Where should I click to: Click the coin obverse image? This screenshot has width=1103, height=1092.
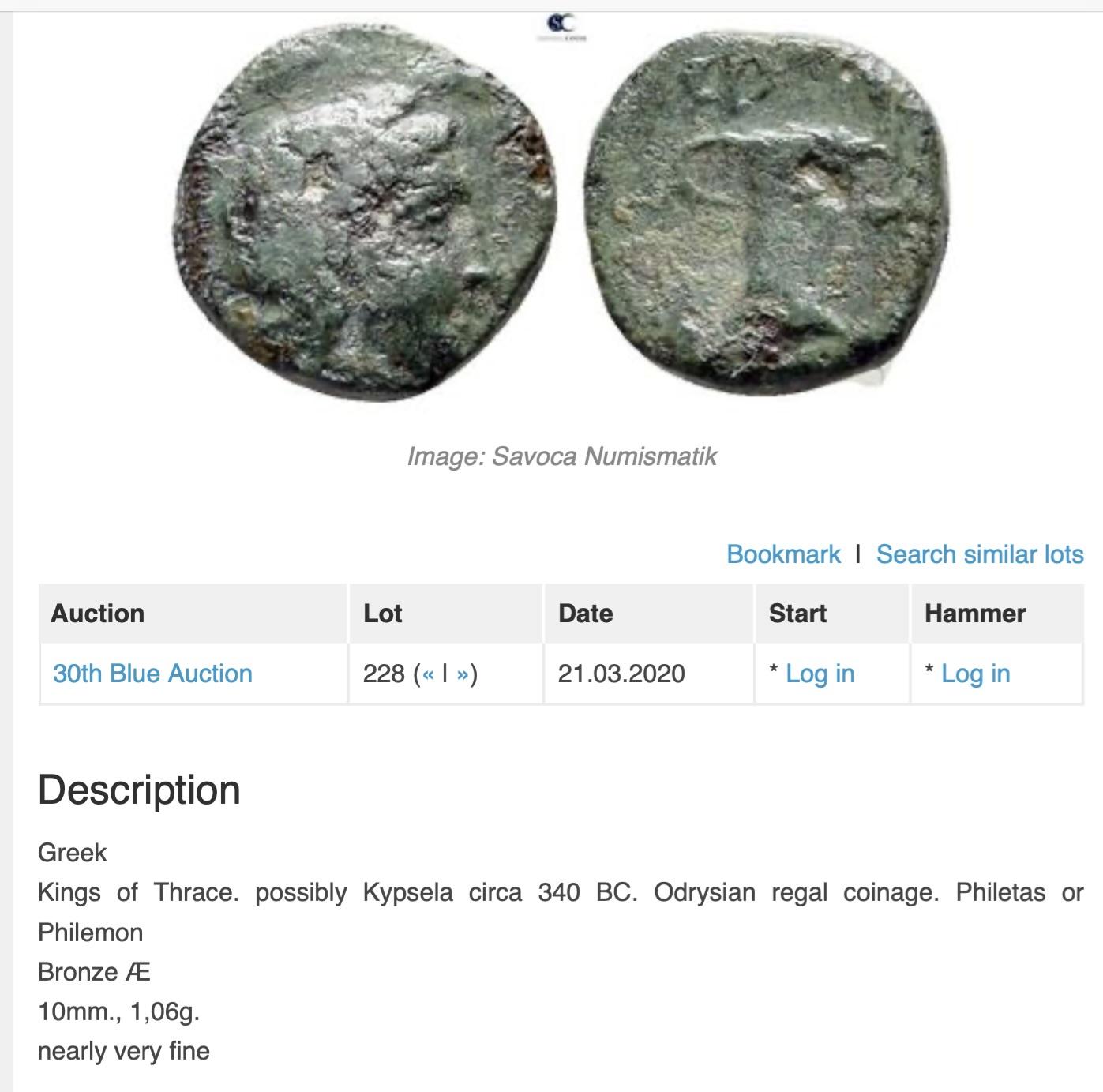[x=364, y=211]
